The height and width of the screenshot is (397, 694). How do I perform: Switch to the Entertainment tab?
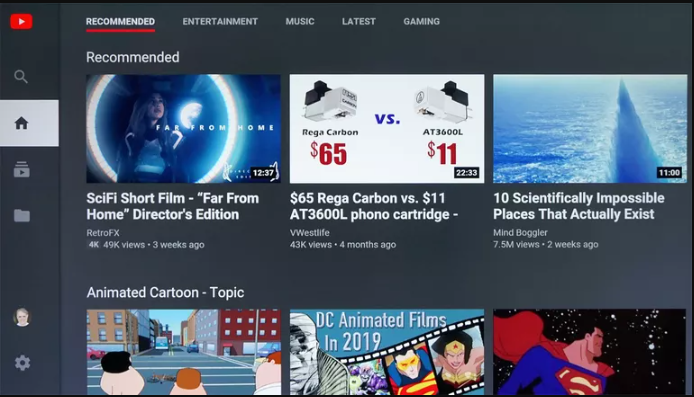220,21
